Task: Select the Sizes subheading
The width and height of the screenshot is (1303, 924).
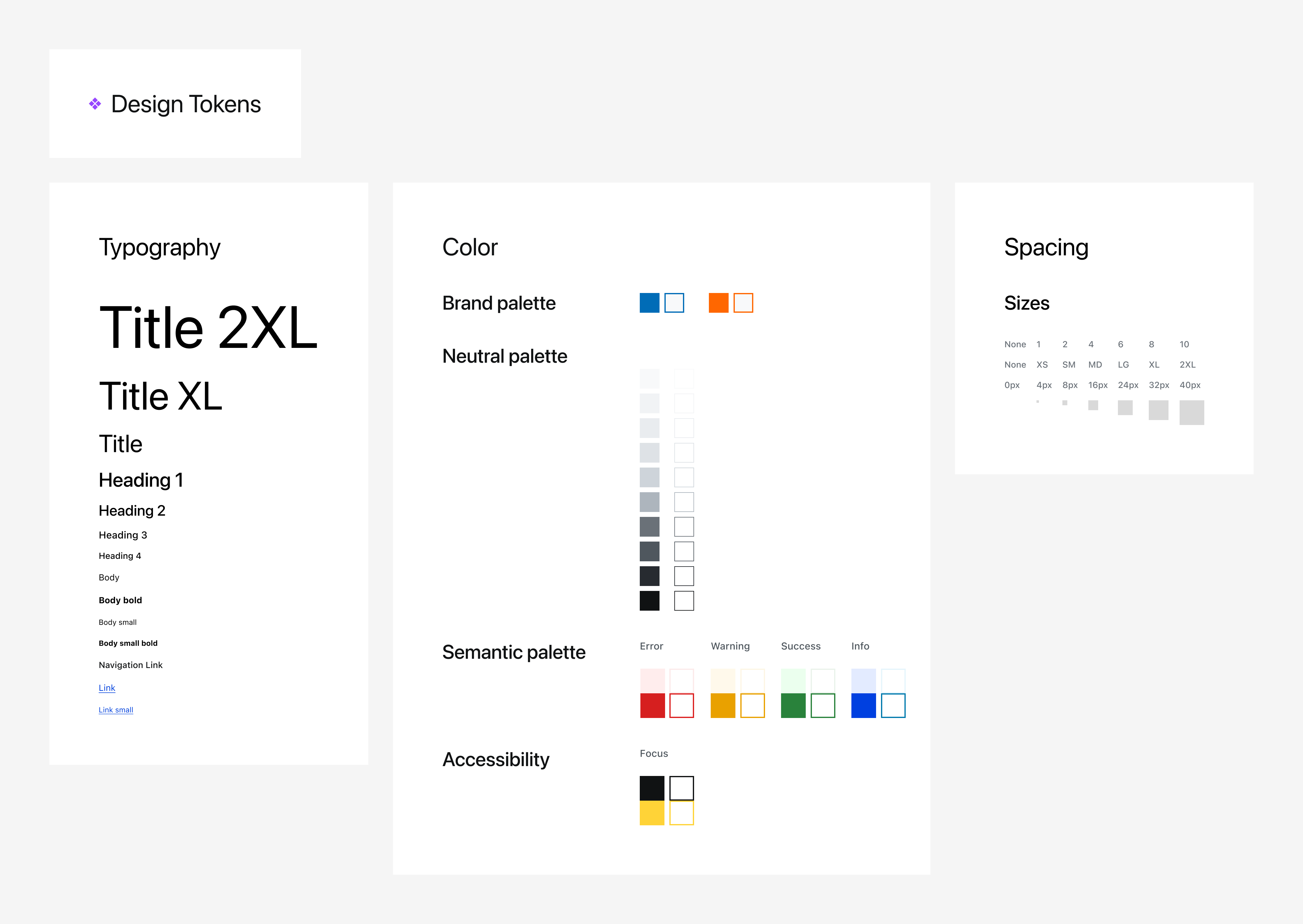Action: [x=1027, y=303]
